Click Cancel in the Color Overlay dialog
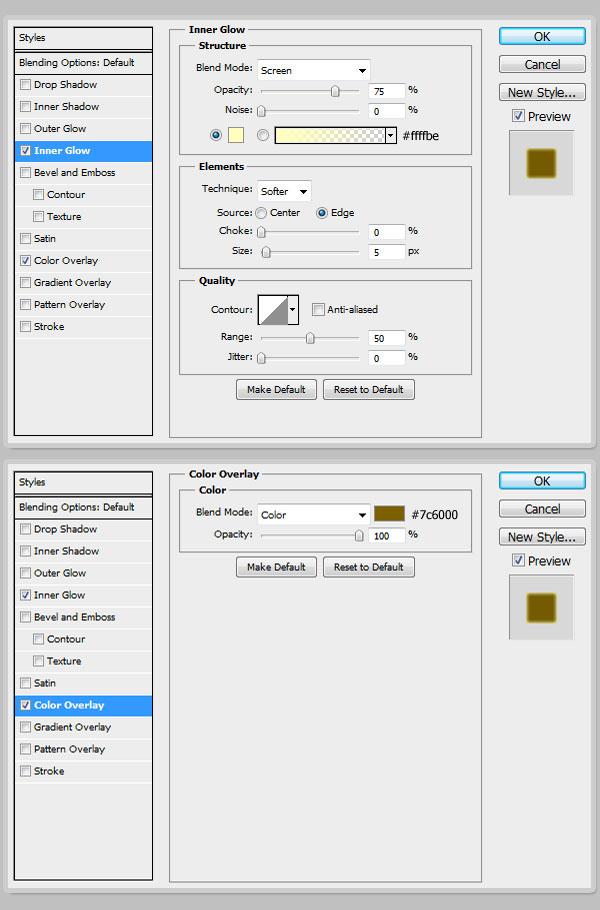This screenshot has width=600, height=910. [x=542, y=509]
